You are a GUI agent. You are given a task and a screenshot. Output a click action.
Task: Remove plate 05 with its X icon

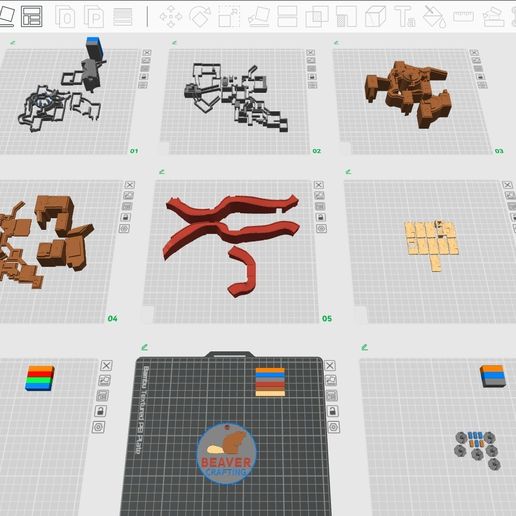[x=319, y=185]
